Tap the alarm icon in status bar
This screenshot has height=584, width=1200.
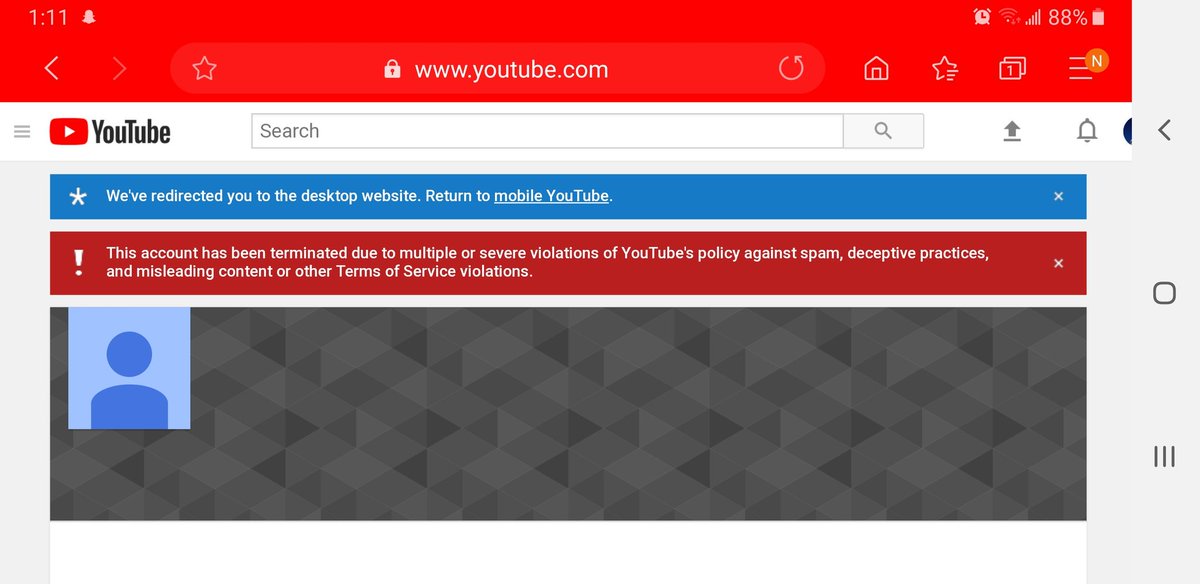(982, 17)
